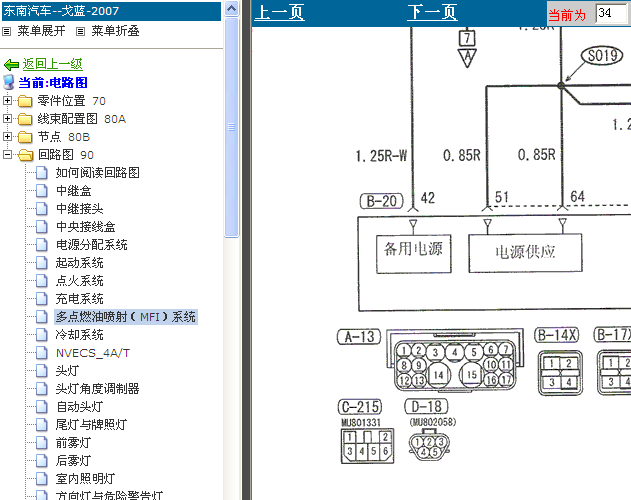The width and height of the screenshot is (631, 500).
Task: Click page icon beside NVECS_4A/T
Action: tap(42, 353)
